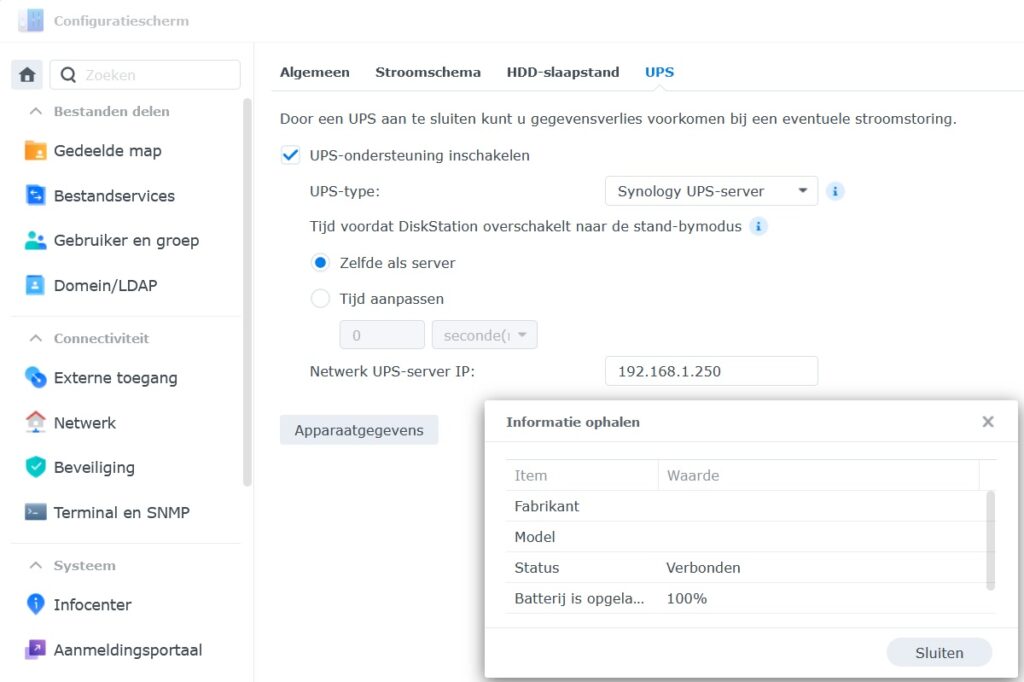Open Terminal en SNMP settings
Image resolution: width=1024 pixels, height=682 pixels.
[x=121, y=513]
